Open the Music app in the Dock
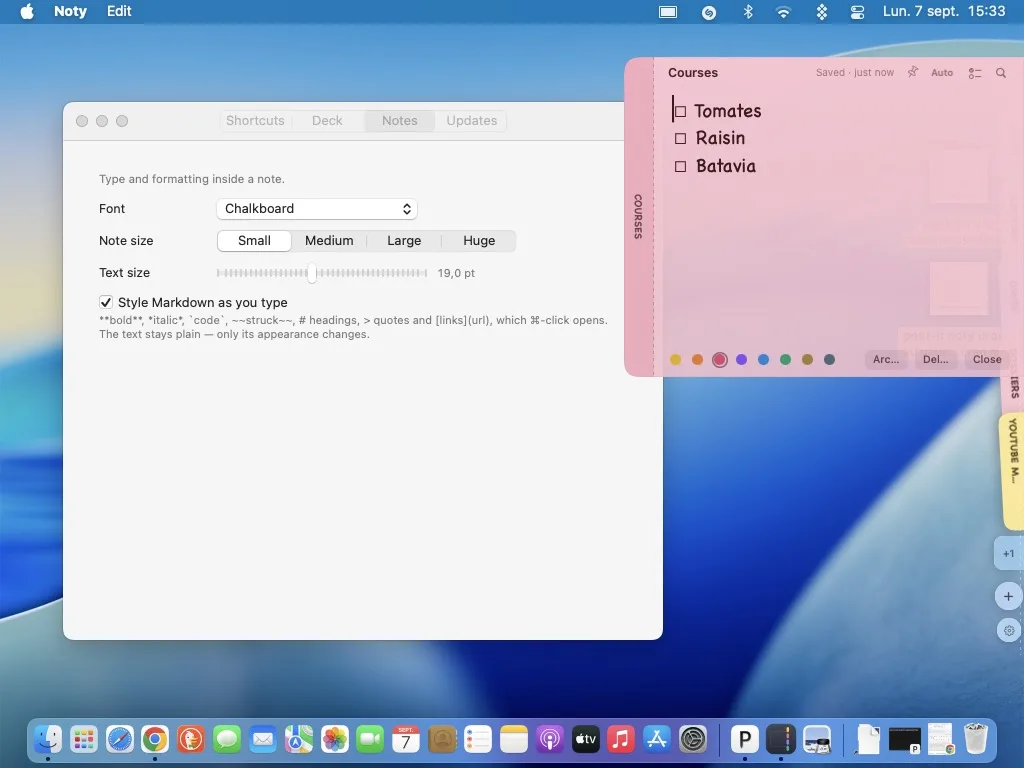The height and width of the screenshot is (768, 1024). tap(620, 739)
